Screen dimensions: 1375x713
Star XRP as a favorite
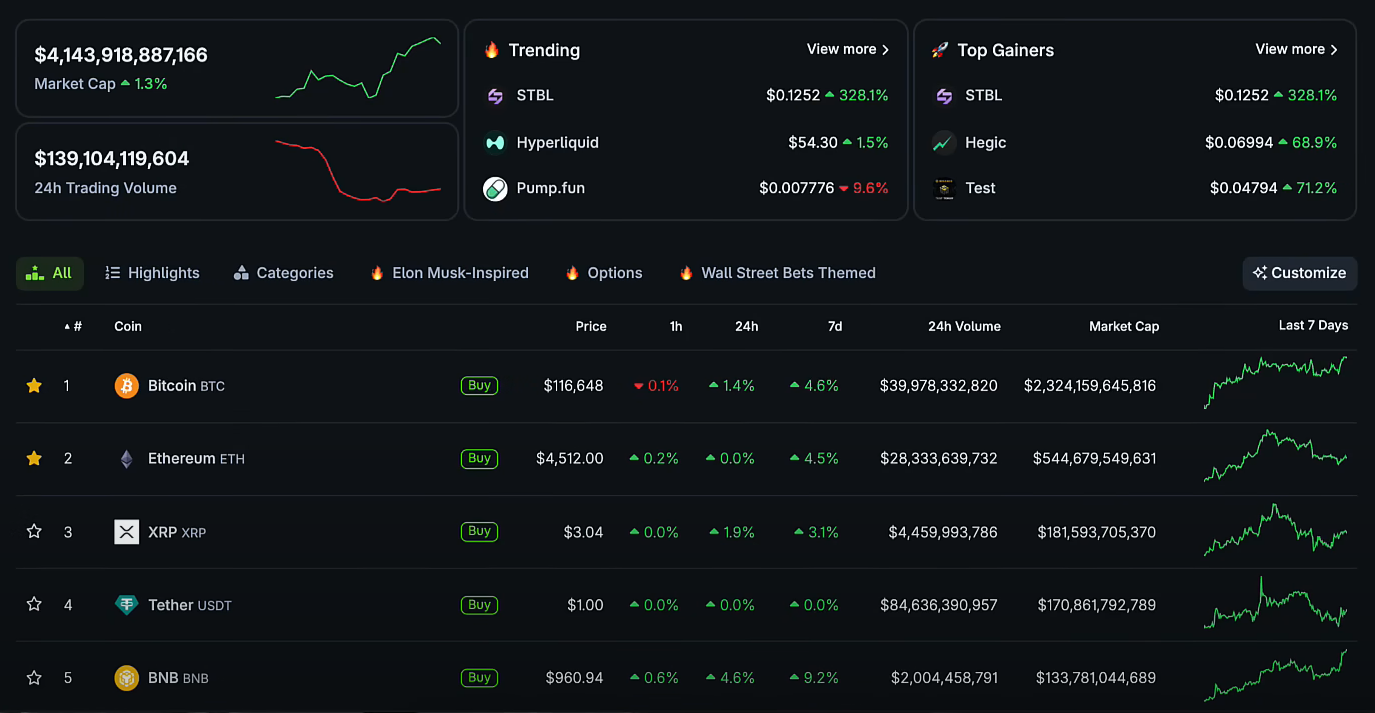pyautogui.click(x=34, y=532)
